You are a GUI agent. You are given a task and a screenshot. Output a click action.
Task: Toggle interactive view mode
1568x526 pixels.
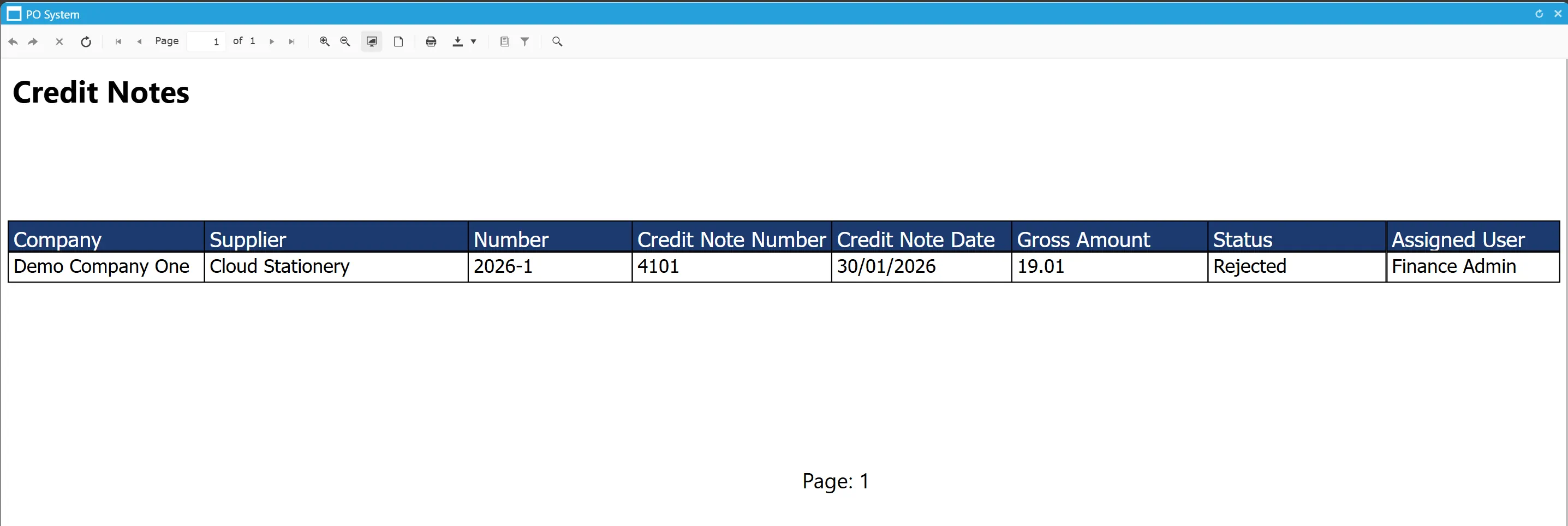371,41
